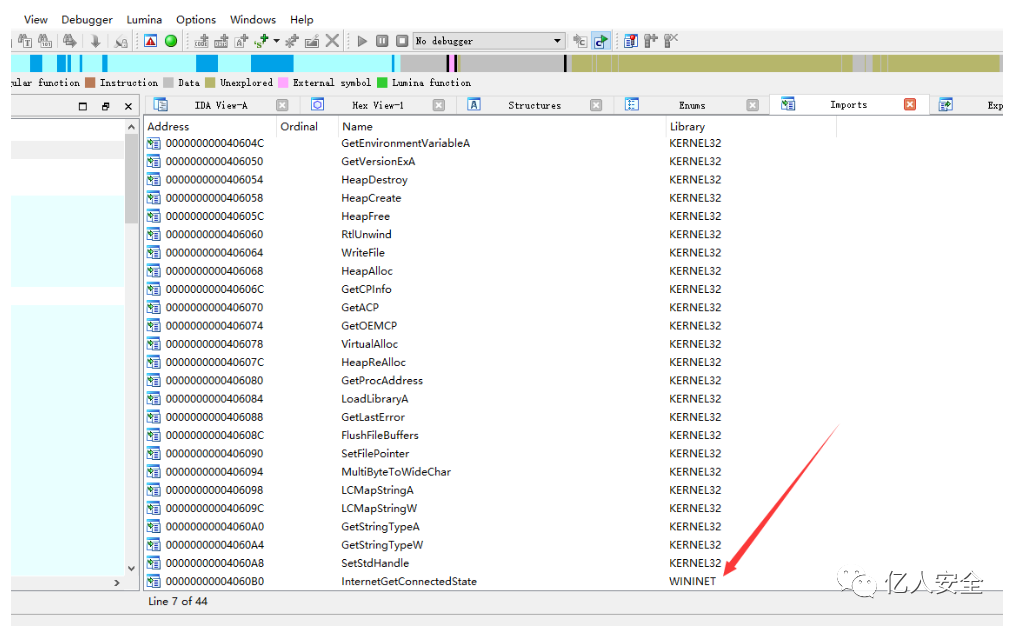Sort imports by Address column header
Viewport: 1016px width, 627px height.
[x=210, y=126]
